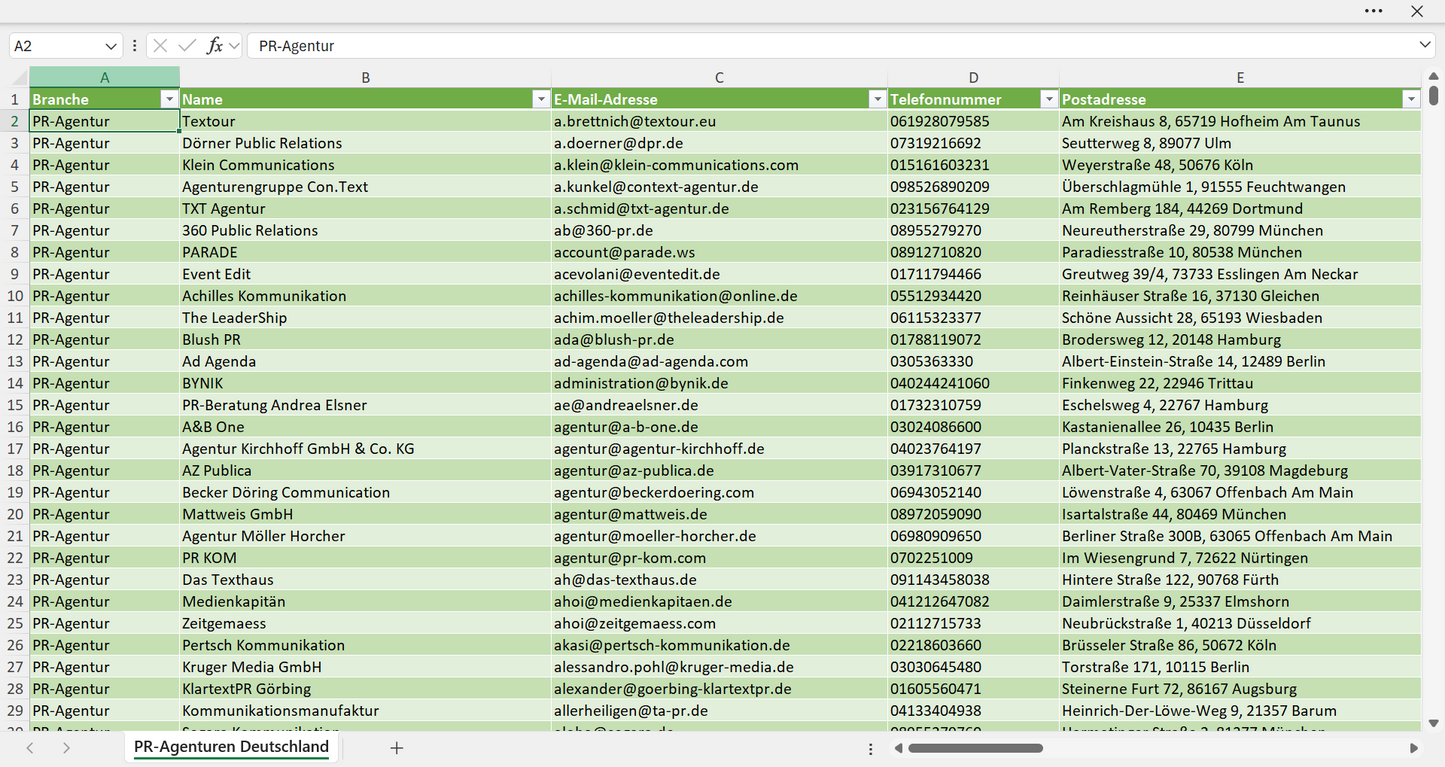This screenshot has height=767, width=1445.
Task: Click the horizontal scrollbar thumb
Action: click(x=975, y=748)
